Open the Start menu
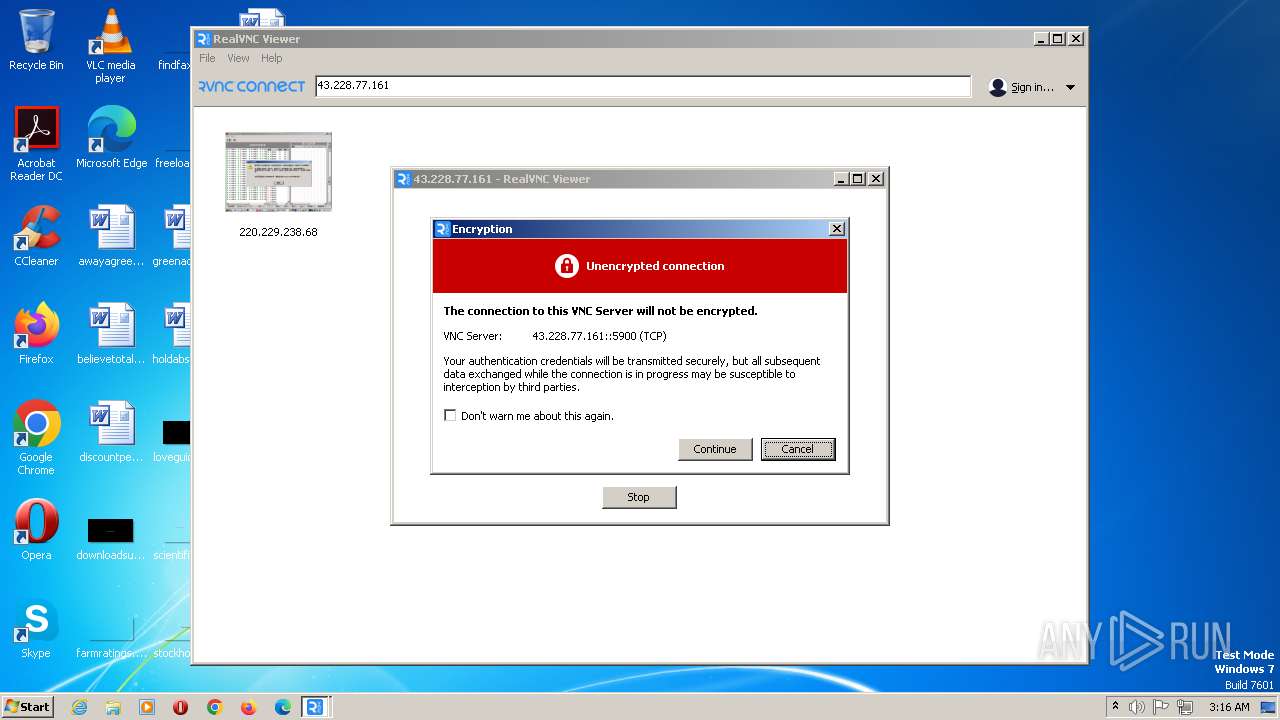 point(27,706)
